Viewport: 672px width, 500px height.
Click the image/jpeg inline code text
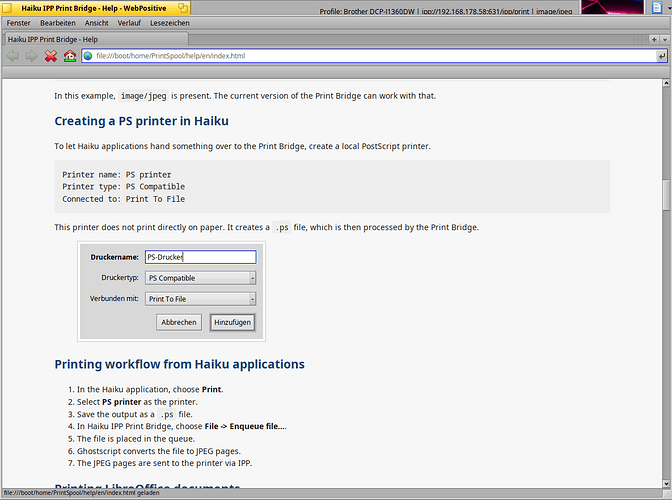144,96
